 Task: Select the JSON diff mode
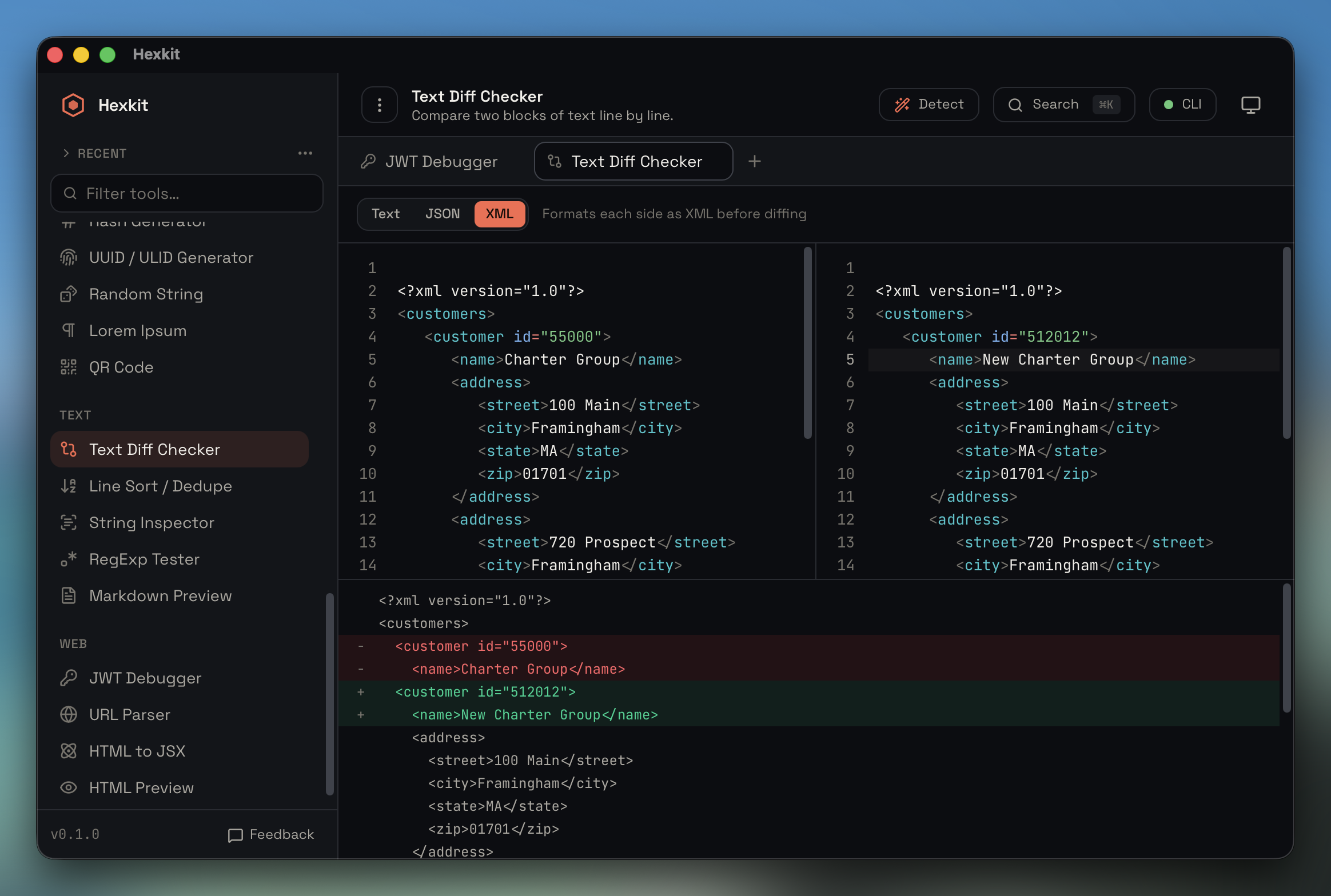pos(443,214)
